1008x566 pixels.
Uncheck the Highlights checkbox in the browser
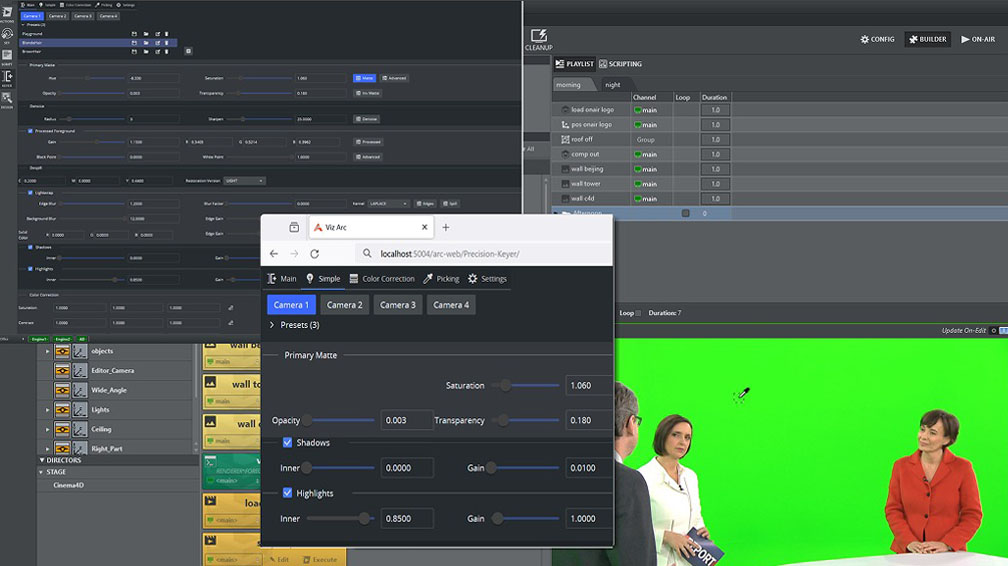click(288, 493)
